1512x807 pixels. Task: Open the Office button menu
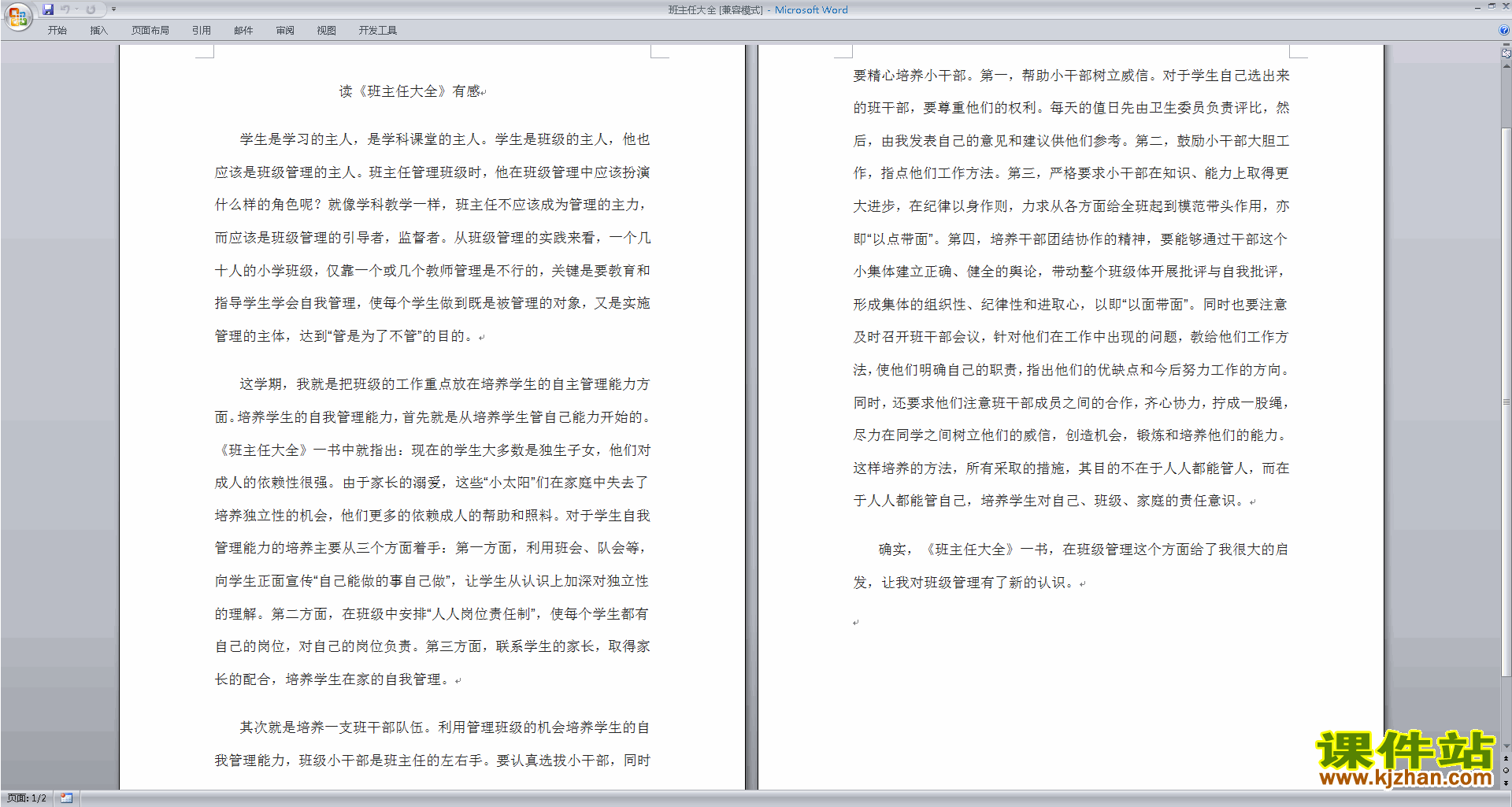pos(17,17)
